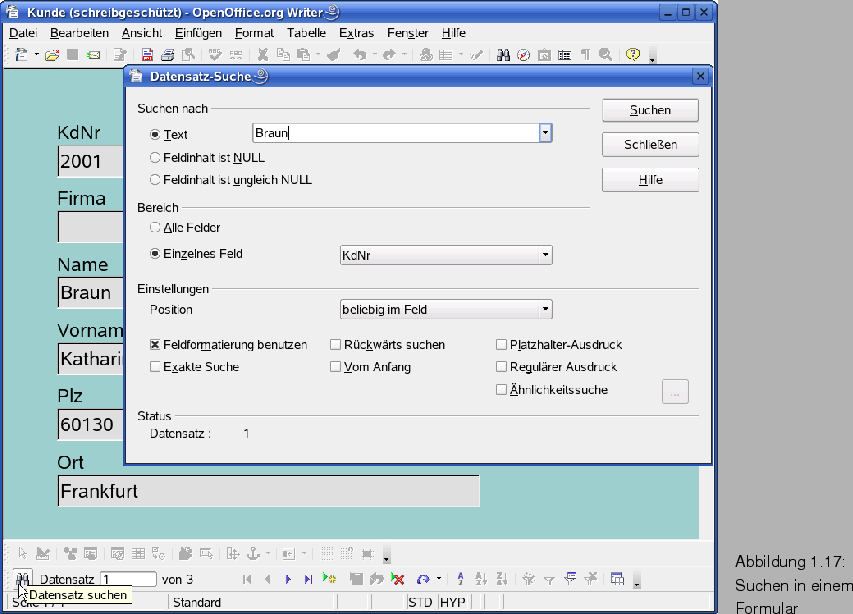Expand the search text history dropdown
Viewport: 853px width, 614px height.
click(x=545, y=133)
